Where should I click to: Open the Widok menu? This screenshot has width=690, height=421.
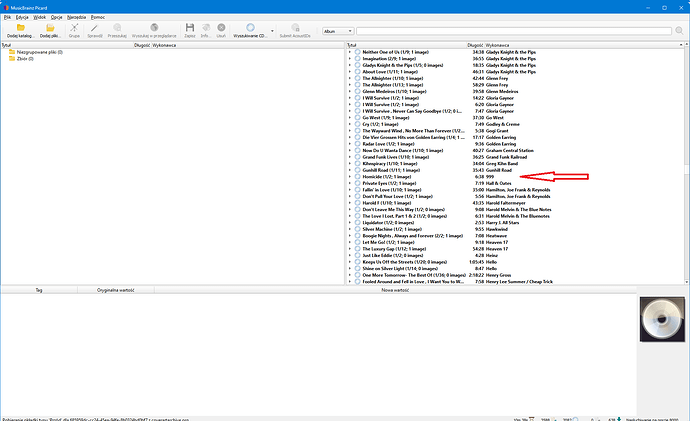pos(40,17)
